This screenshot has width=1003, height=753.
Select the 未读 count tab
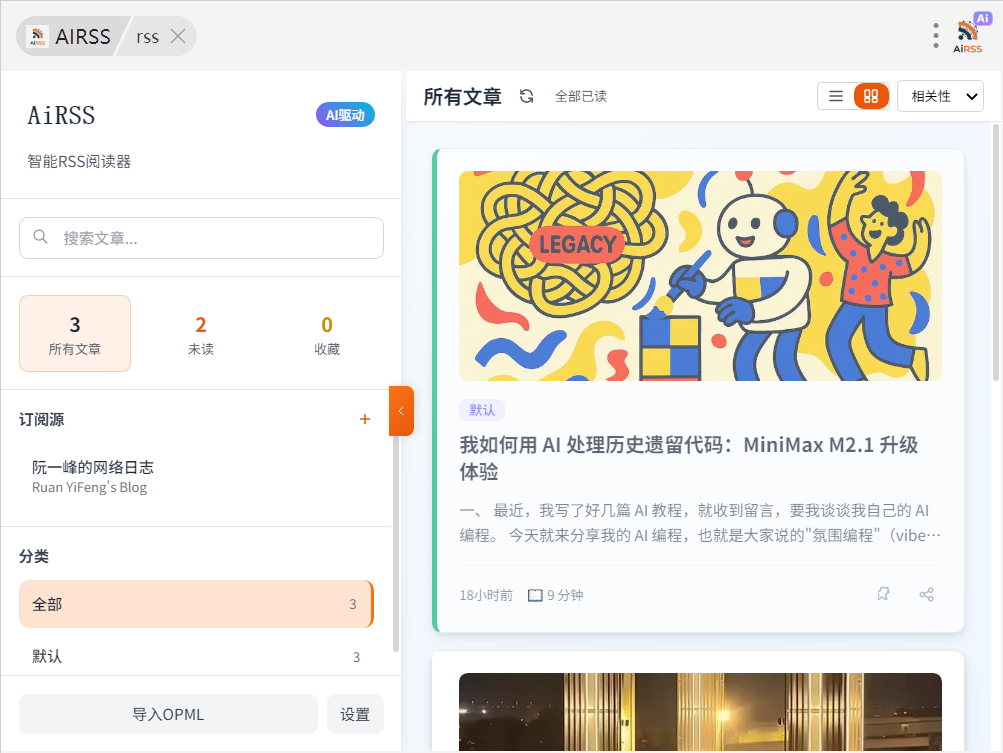click(201, 333)
